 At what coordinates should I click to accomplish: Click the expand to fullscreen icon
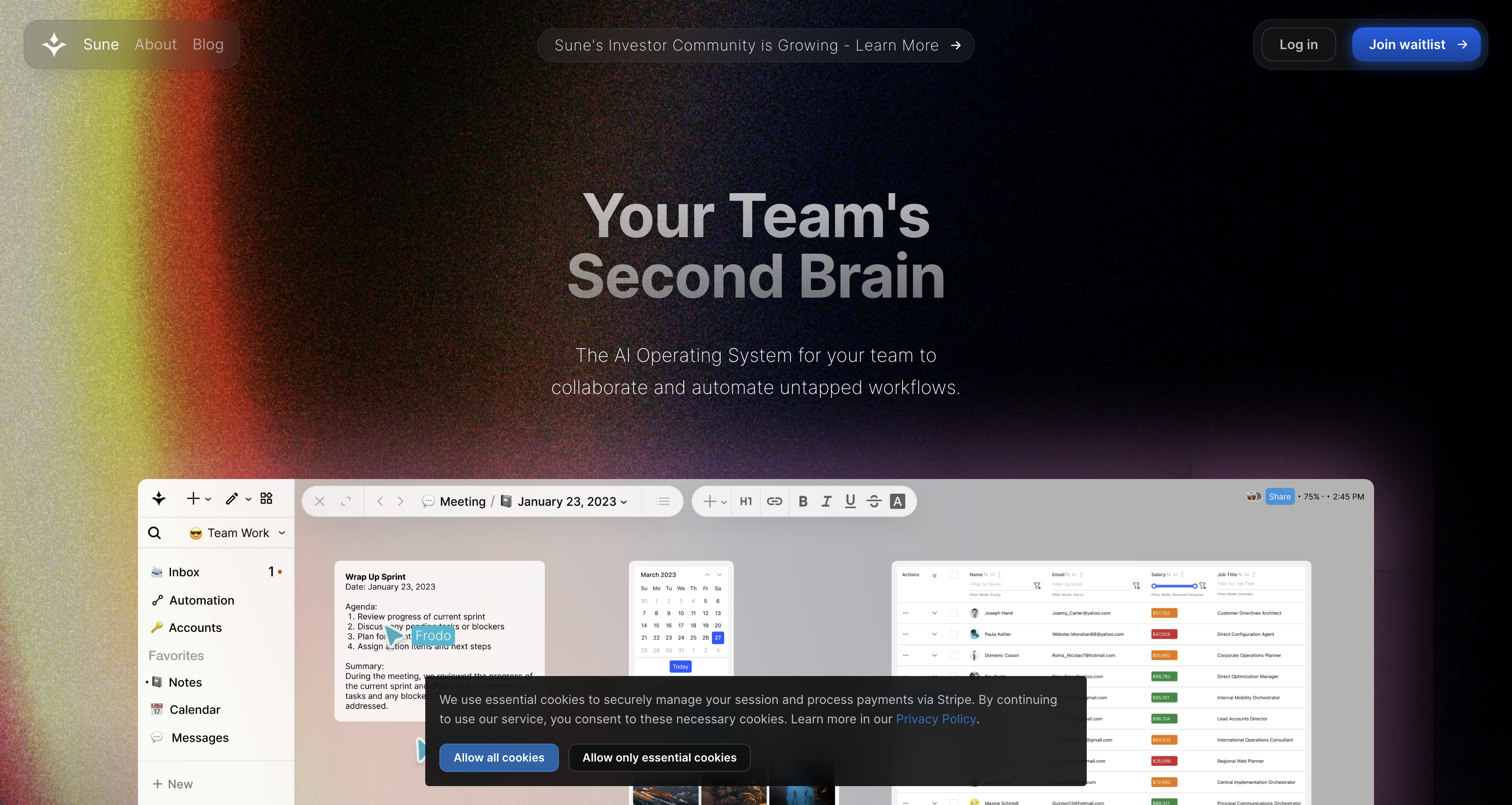(346, 501)
